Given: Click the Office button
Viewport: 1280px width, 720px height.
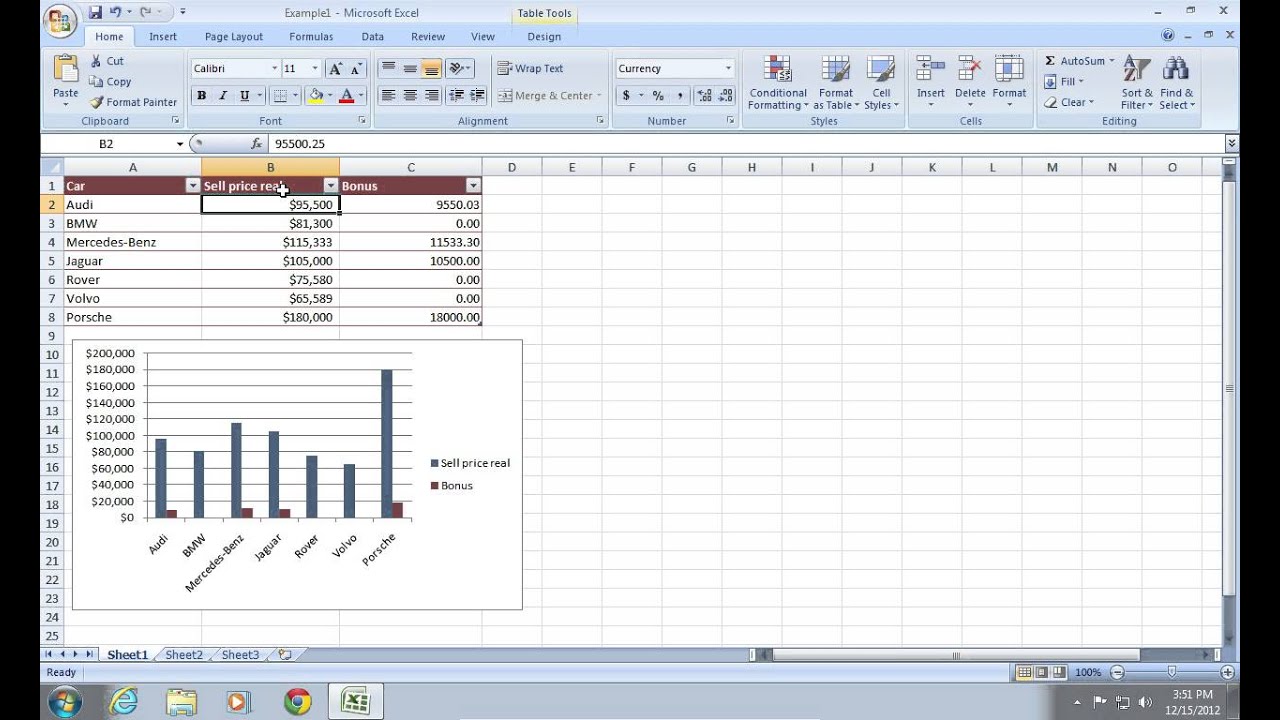Looking at the screenshot, I should (x=61, y=21).
